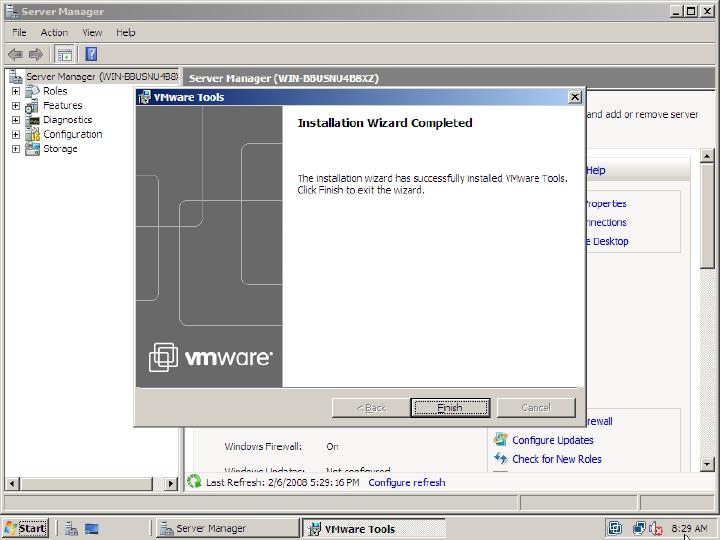Click the Server Manager title bar icon
Viewport: 720px width, 540px height.
(12, 11)
